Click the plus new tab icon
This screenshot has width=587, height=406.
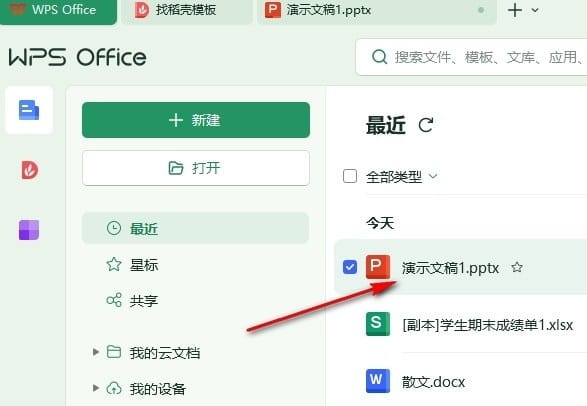[x=515, y=10]
